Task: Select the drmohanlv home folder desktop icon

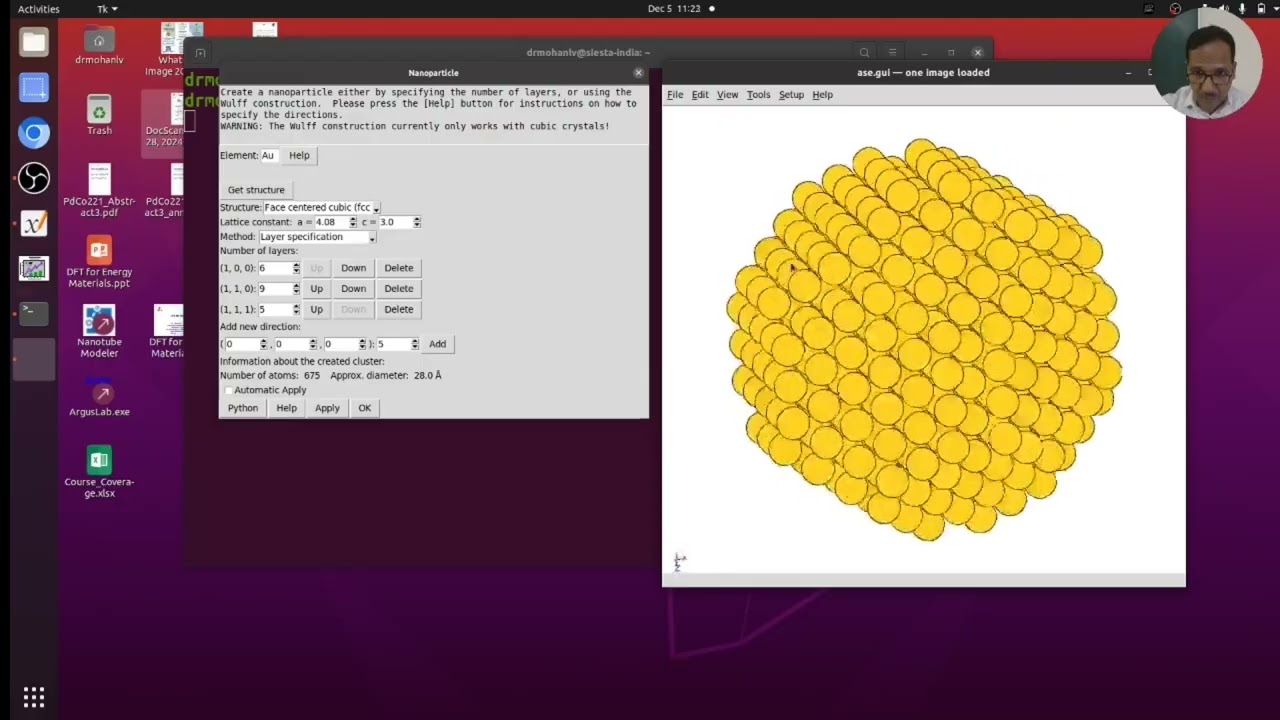Action: (99, 46)
